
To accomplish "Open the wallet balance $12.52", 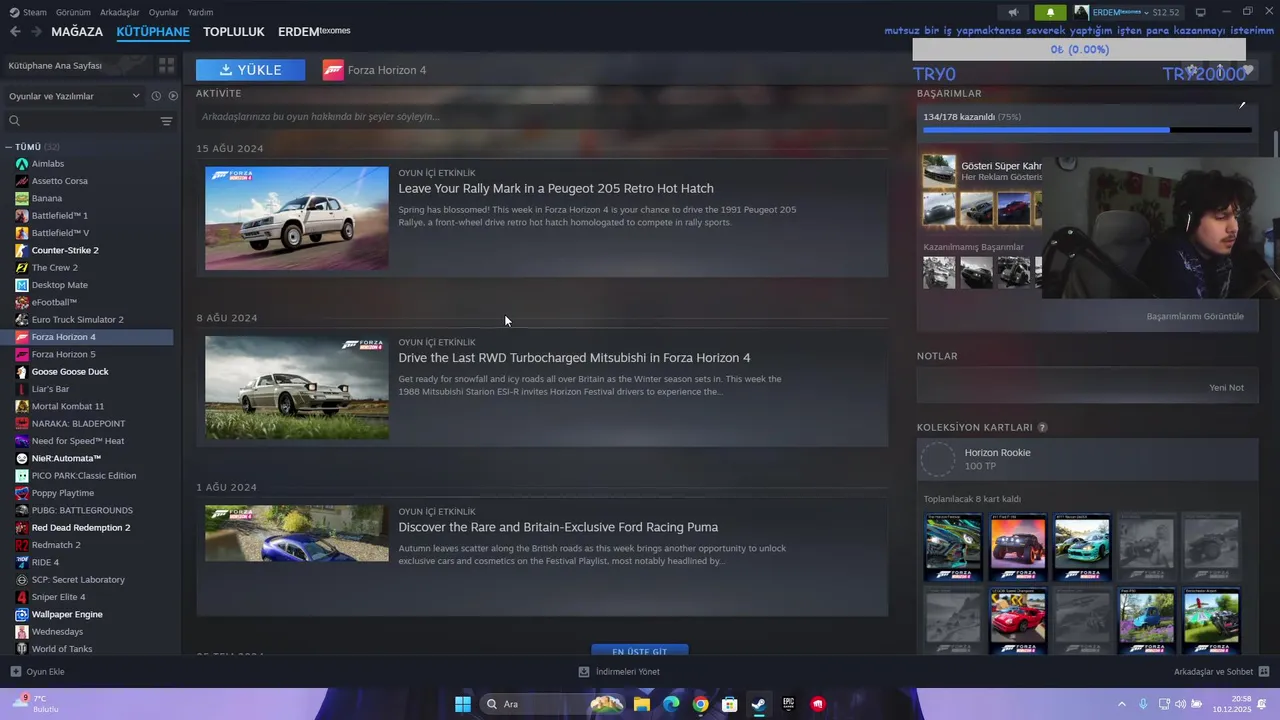I will click(1166, 12).
